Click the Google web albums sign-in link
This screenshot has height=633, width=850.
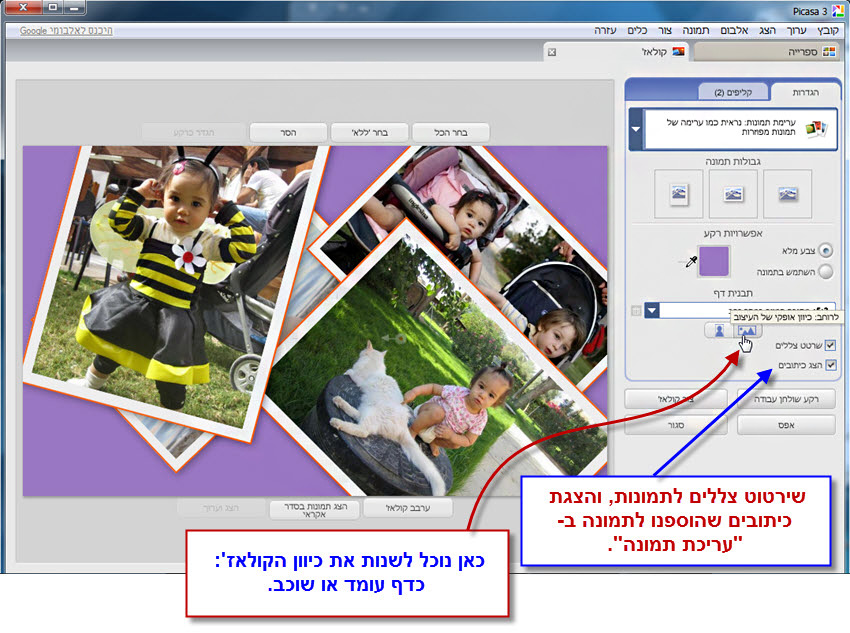[x=66, y=30]
